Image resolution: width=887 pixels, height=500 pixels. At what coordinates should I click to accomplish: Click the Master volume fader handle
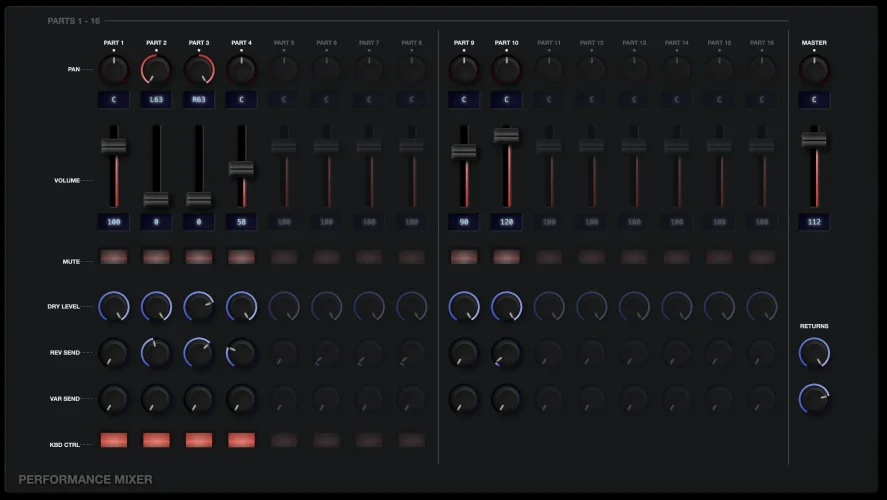pos(814,141)
